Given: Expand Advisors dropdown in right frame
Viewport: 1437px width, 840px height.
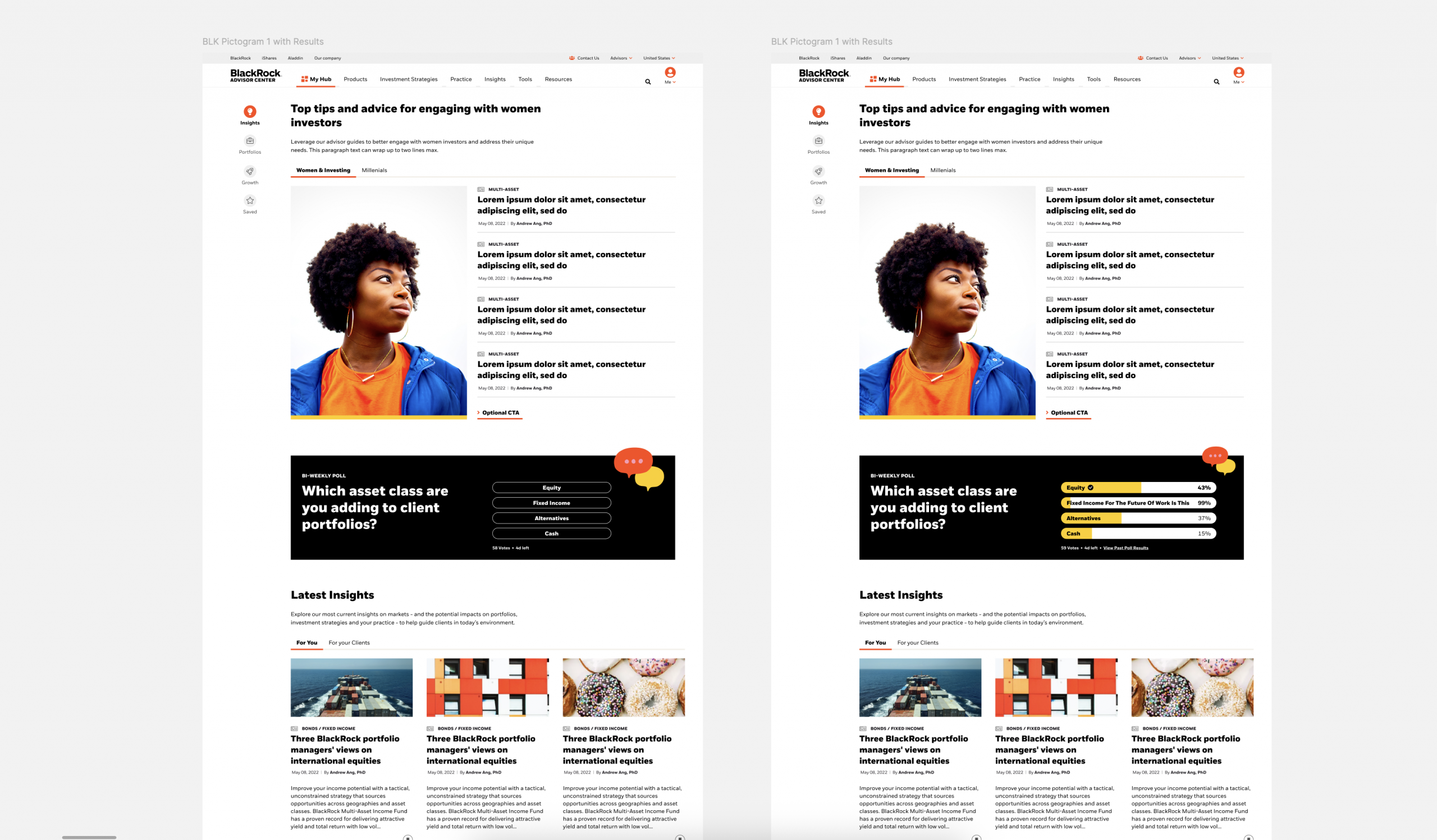Looking at the screenshot, I should click(x=1189, y=58).
